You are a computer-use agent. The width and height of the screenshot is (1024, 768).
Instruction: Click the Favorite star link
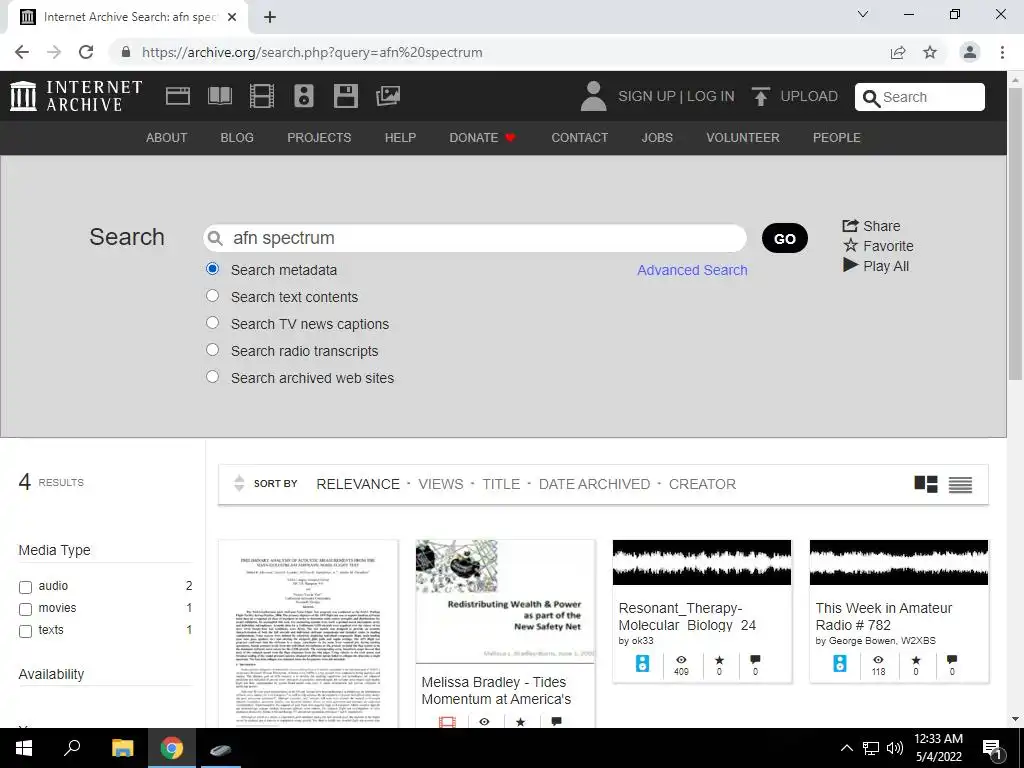pos(878,246)
